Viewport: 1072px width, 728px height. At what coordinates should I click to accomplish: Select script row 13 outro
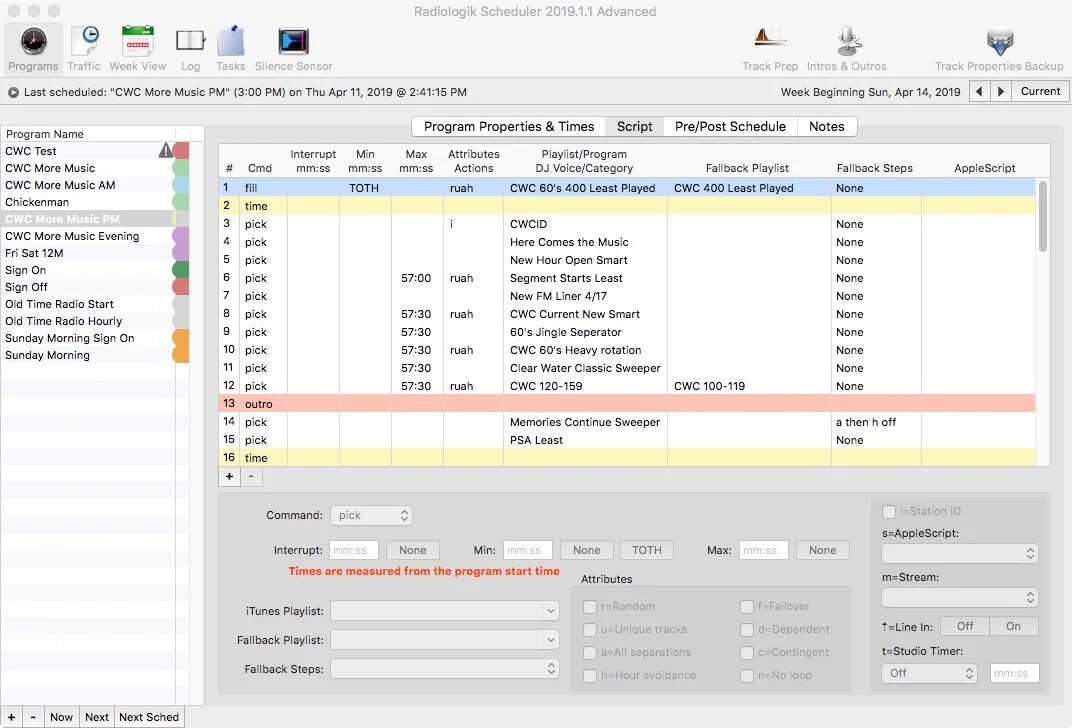pyautogui.click(x=627, y=404)
